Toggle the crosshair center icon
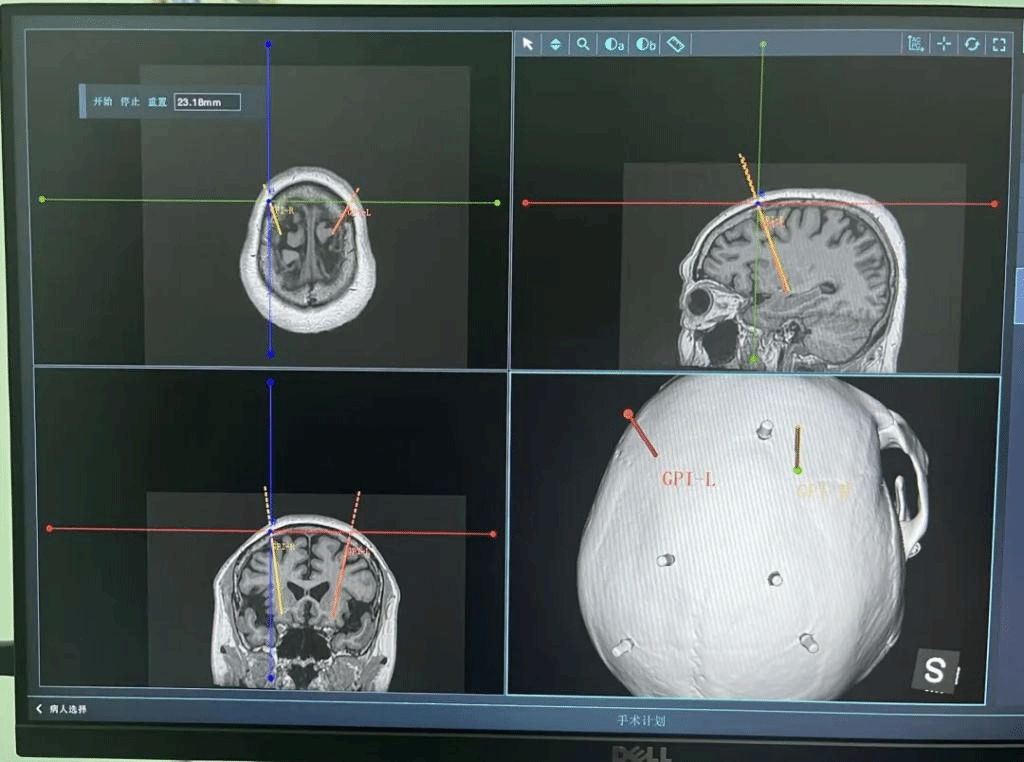The width and height of the screenshot is (1024, 762). click(943, 44)
